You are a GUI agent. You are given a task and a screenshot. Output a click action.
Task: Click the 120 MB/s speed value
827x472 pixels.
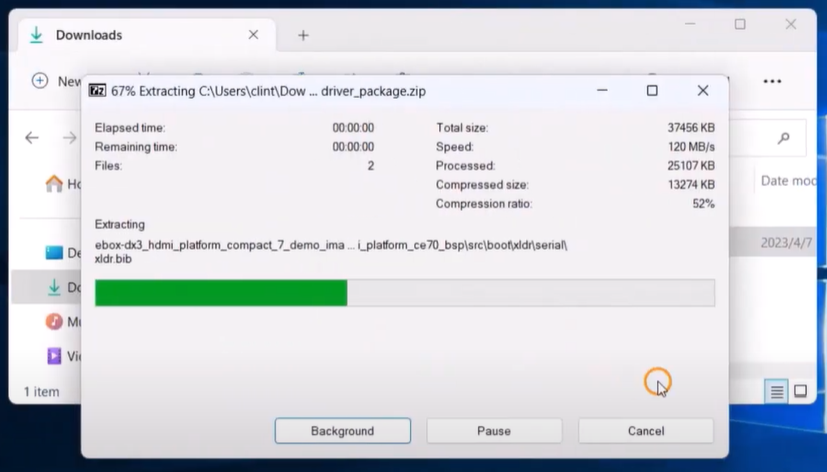point(691,147)
